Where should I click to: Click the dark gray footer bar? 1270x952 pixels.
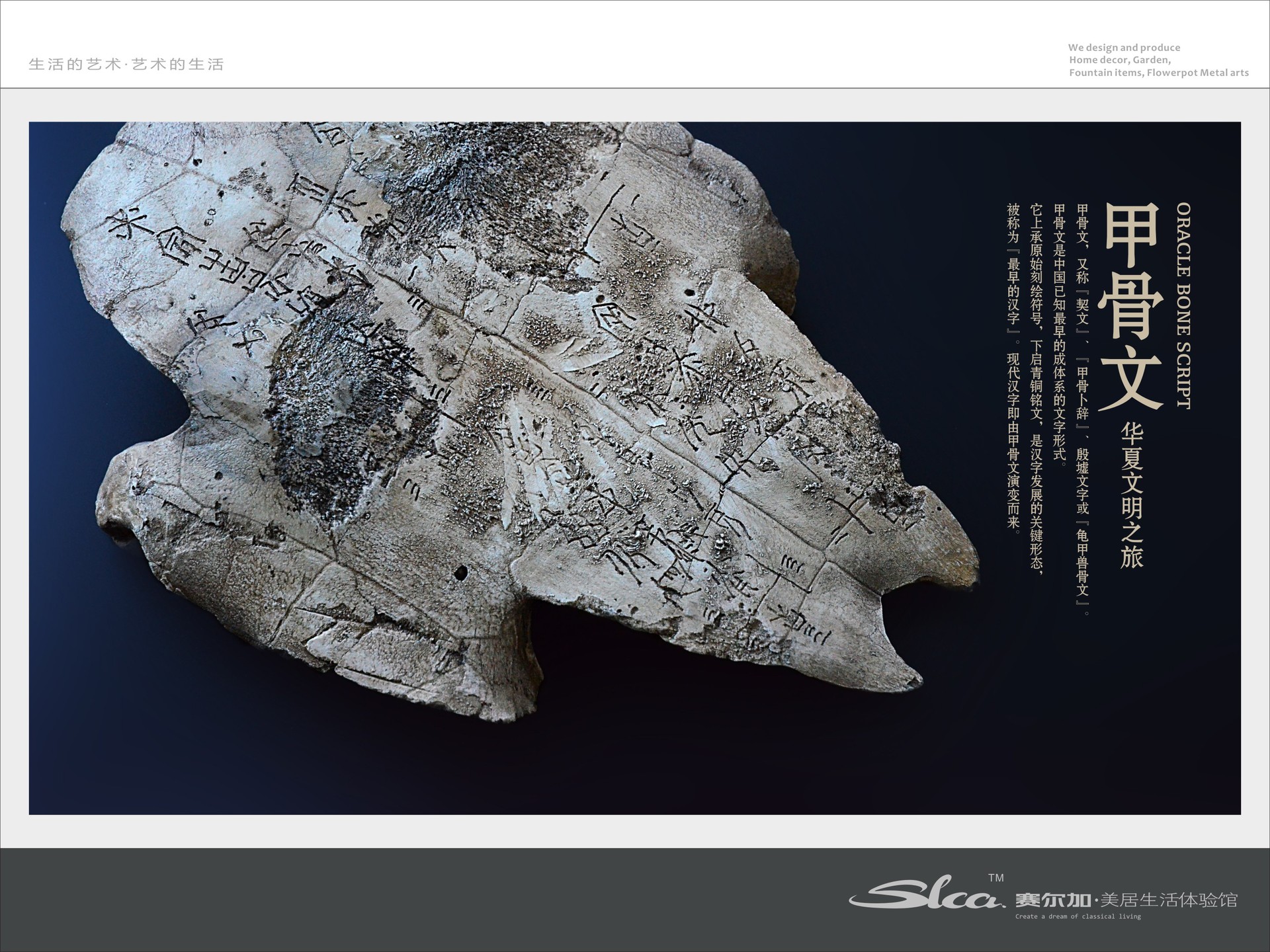[397, 899]
